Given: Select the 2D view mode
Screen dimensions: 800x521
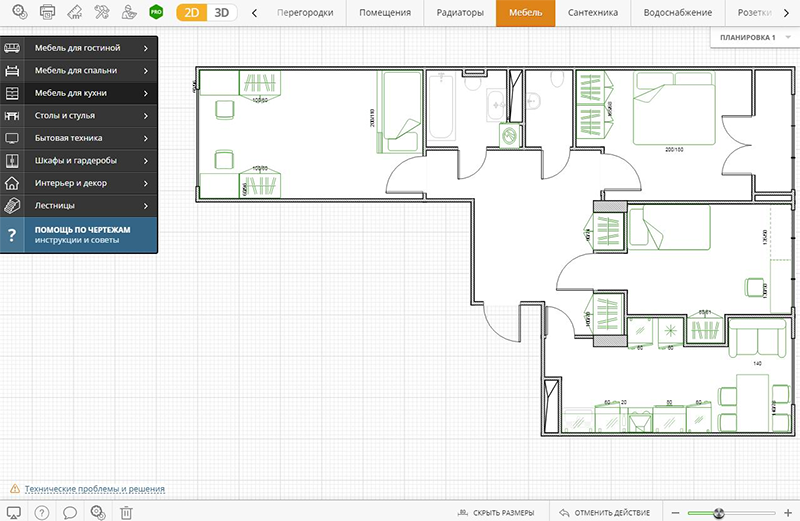Looking at the screenshot, I should [192, 13].
